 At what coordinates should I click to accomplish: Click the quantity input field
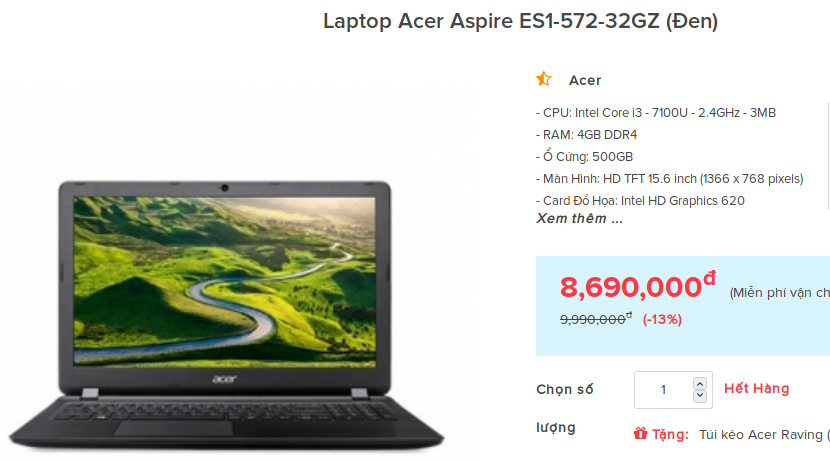click(x=673, y=390)
